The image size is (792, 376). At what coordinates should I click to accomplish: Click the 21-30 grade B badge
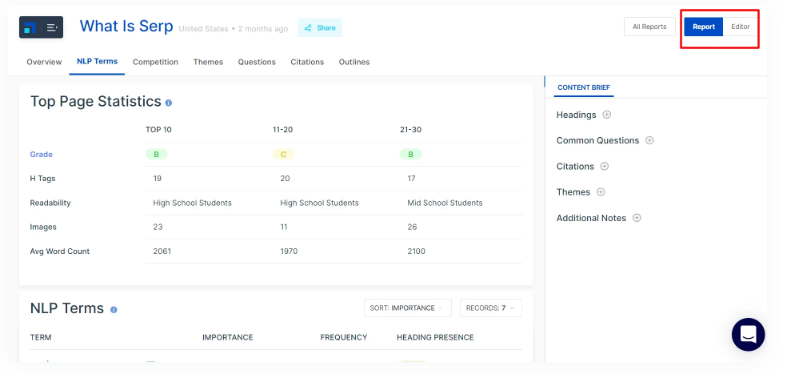coord(411,154)
